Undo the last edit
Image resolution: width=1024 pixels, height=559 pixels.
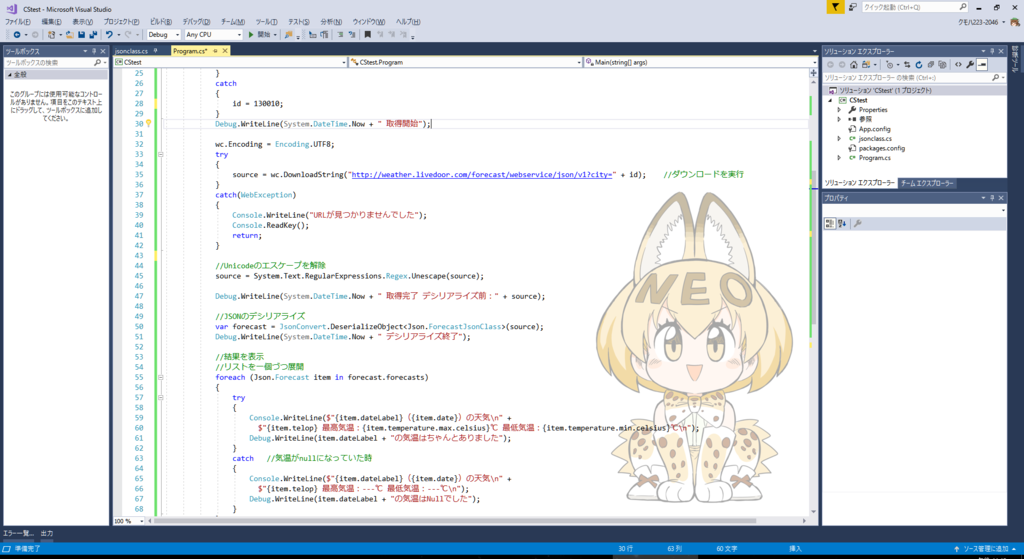tap(109, 35)
